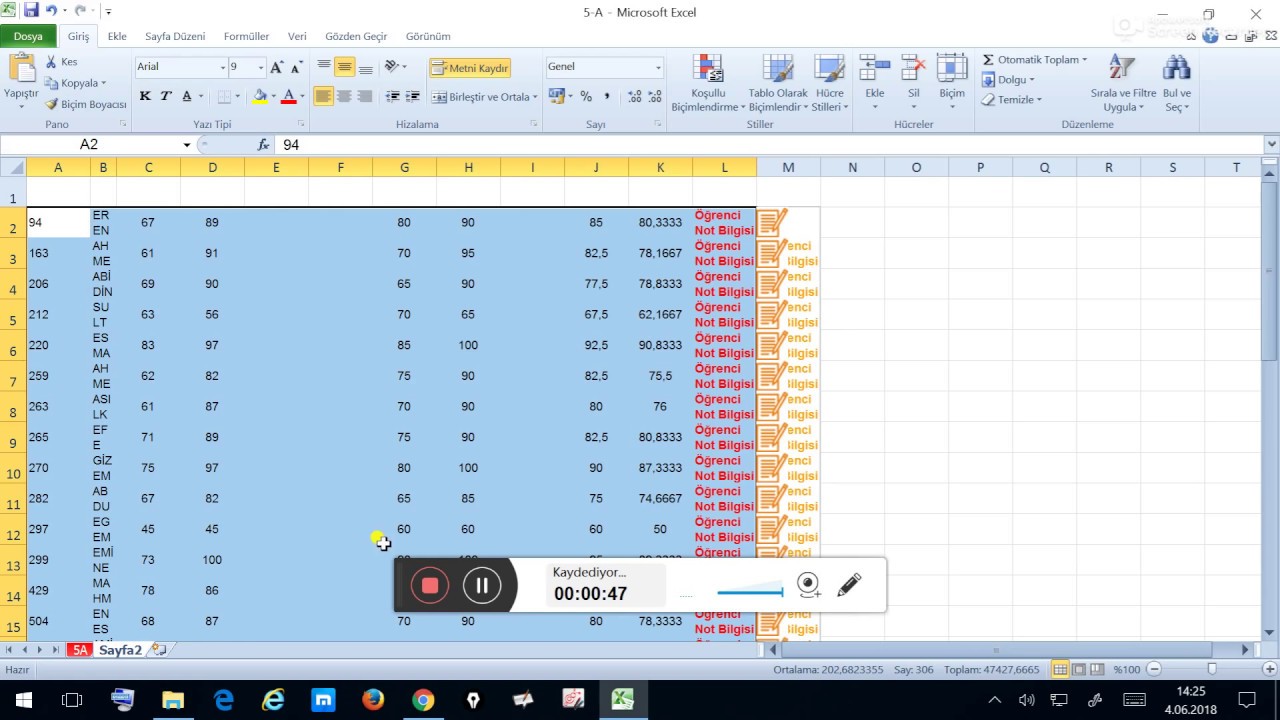Apply percent style to the selection
This screenshot has width=1280, height=720.
[586, 97]
